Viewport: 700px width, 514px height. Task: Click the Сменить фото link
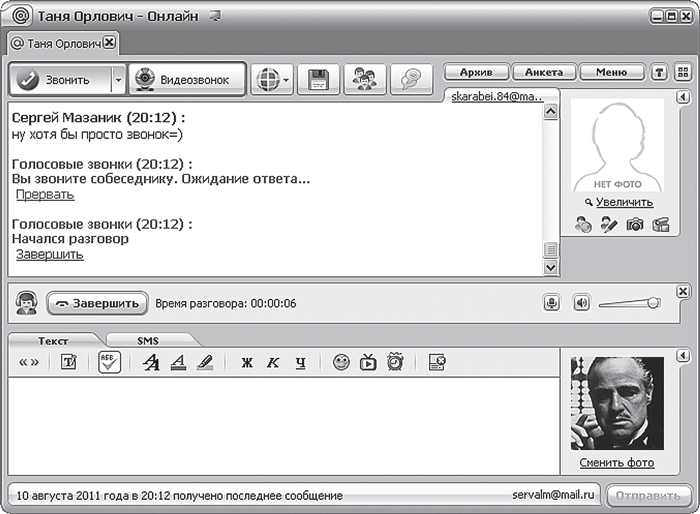click(617, 463)
